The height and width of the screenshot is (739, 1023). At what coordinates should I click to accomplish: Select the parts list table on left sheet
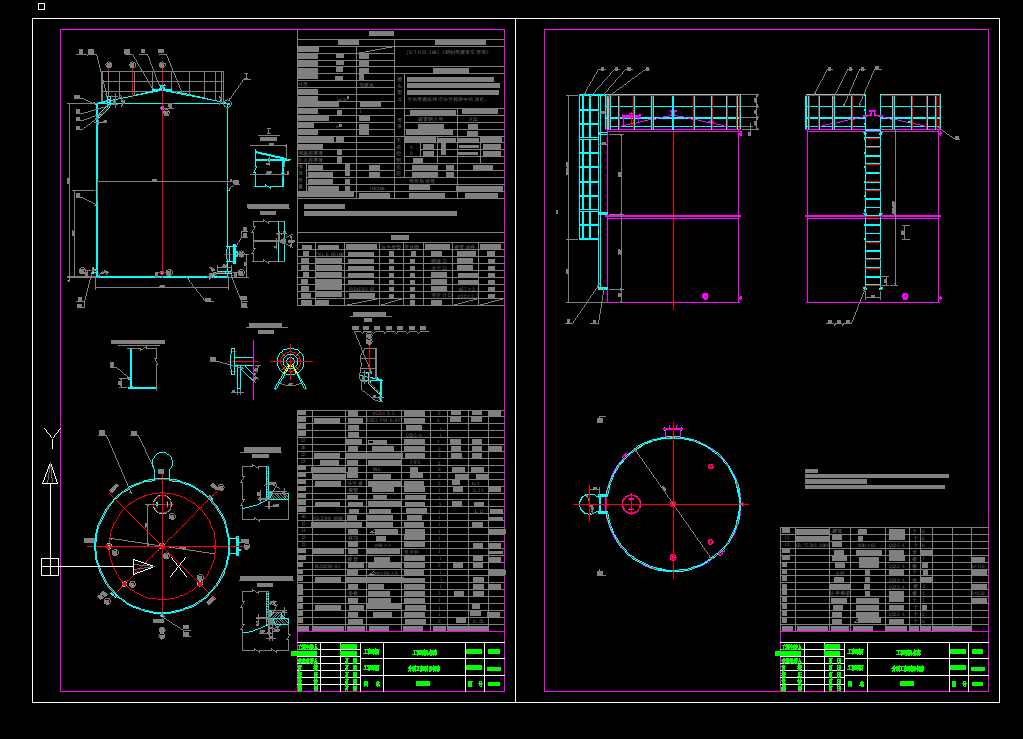[401, 520]
